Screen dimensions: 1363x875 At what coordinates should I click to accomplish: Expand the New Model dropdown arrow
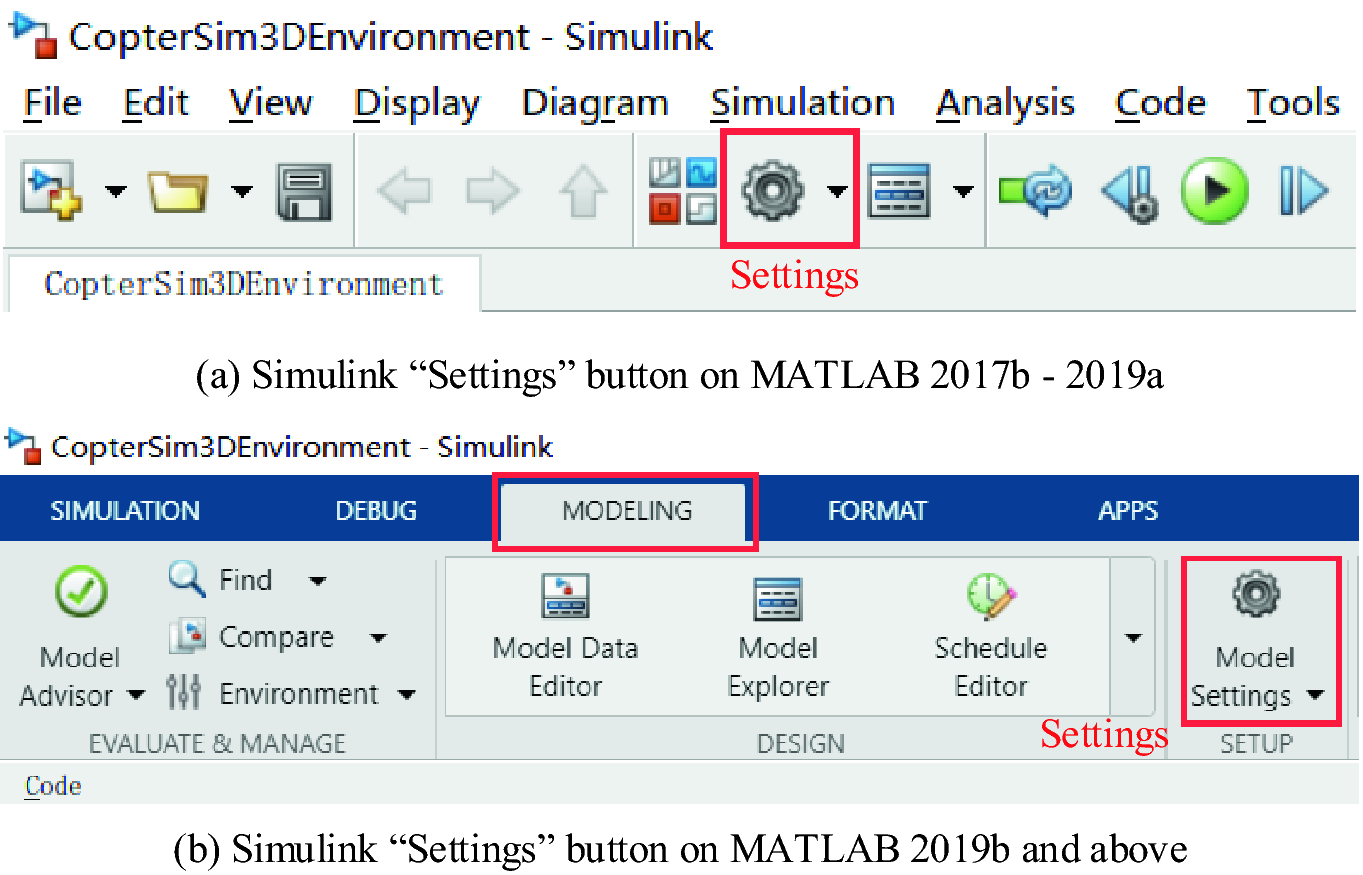[116, 190]
